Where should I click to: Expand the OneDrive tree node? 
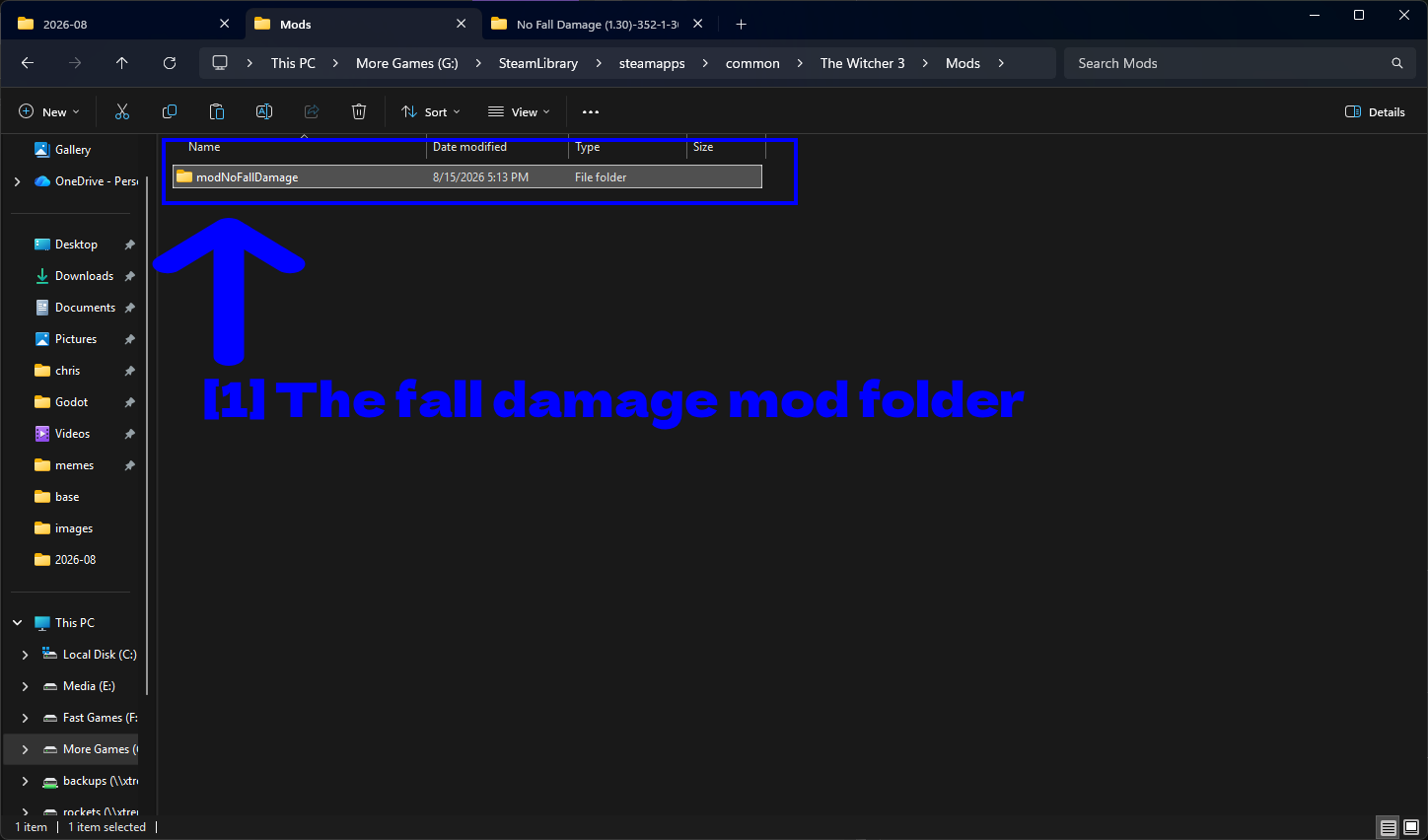pos(17,181)
